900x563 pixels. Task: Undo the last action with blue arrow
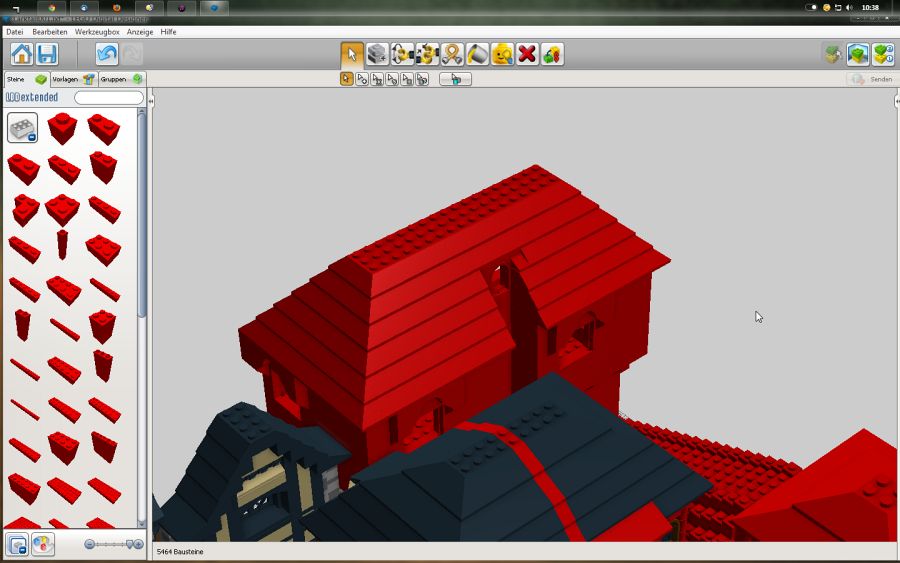coord(107,54)
